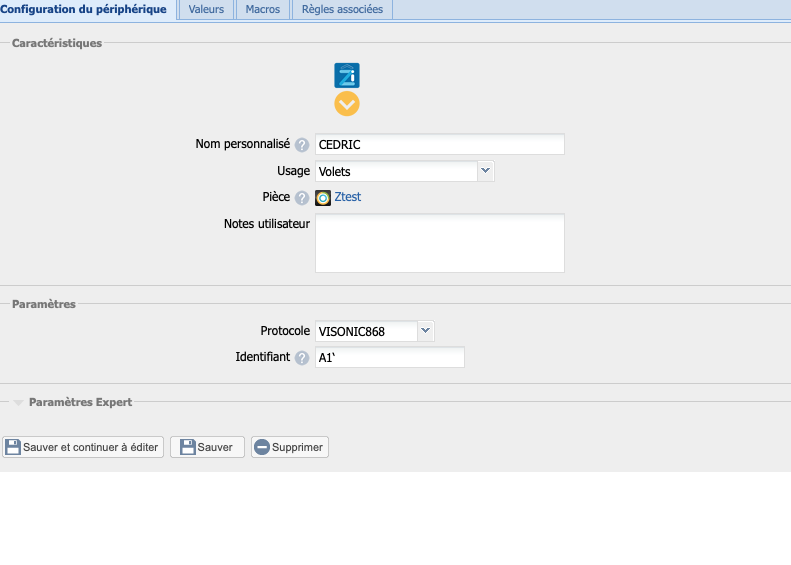Expand the Paramètres Expert section
791x565 pixels.
tap(80, 402)
